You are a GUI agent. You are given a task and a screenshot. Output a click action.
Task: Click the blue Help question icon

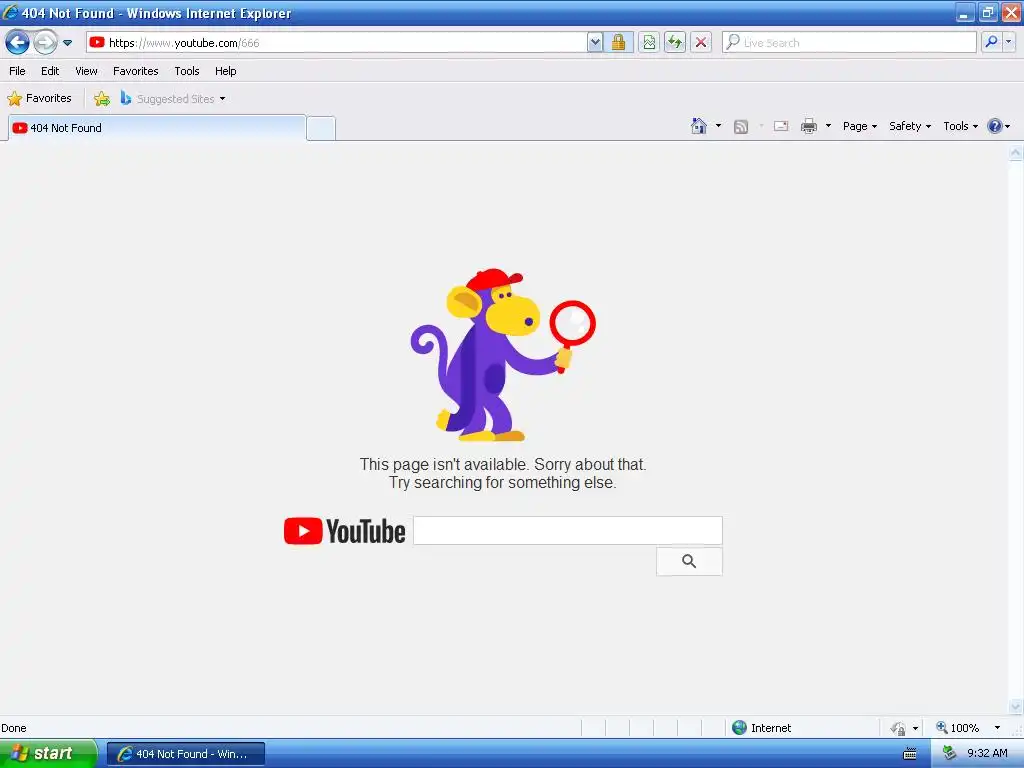pyautogui.click(x=995, y=126)
